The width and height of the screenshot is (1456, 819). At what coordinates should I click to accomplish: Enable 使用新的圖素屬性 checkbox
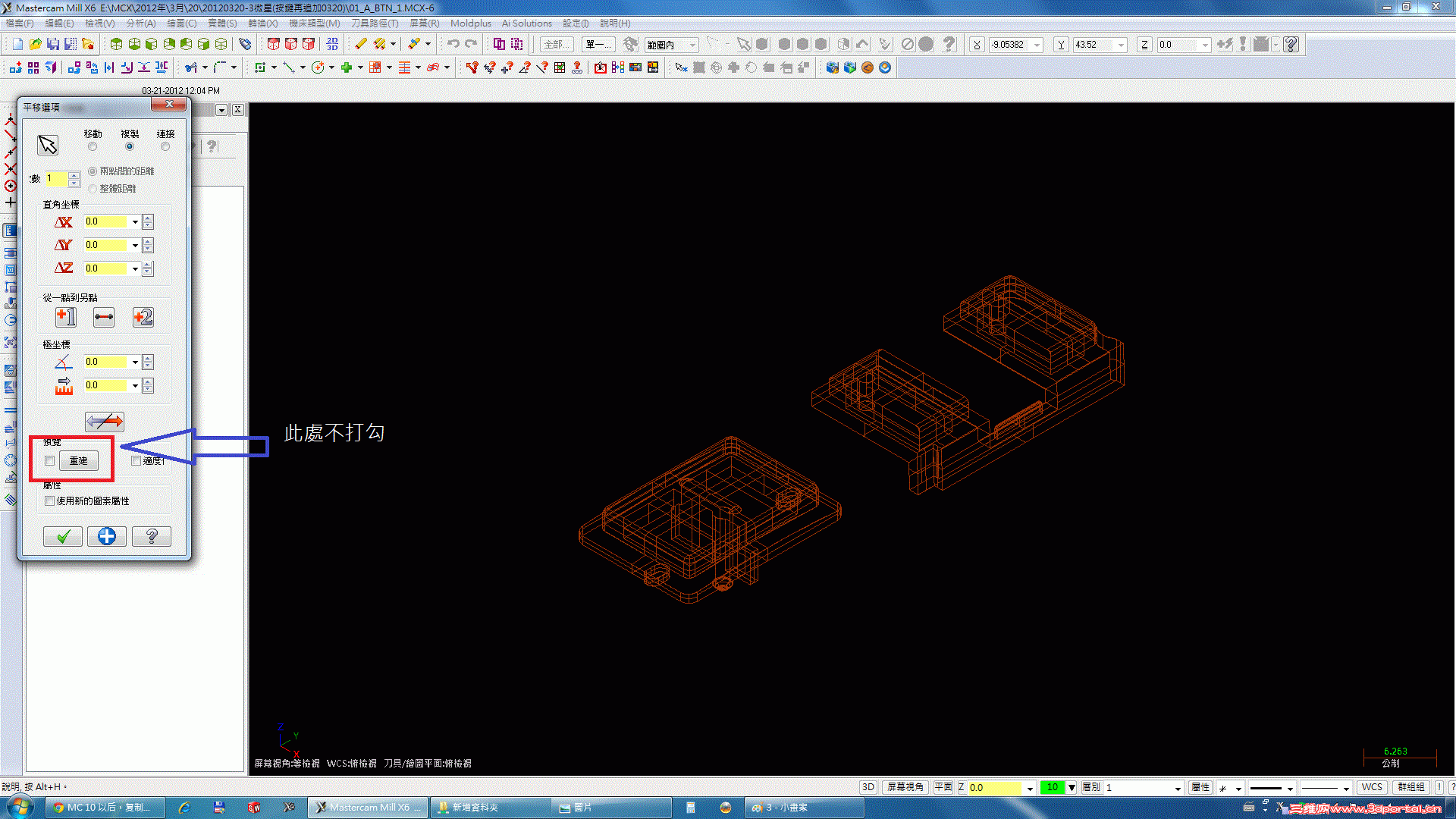[x=50, y=501]
